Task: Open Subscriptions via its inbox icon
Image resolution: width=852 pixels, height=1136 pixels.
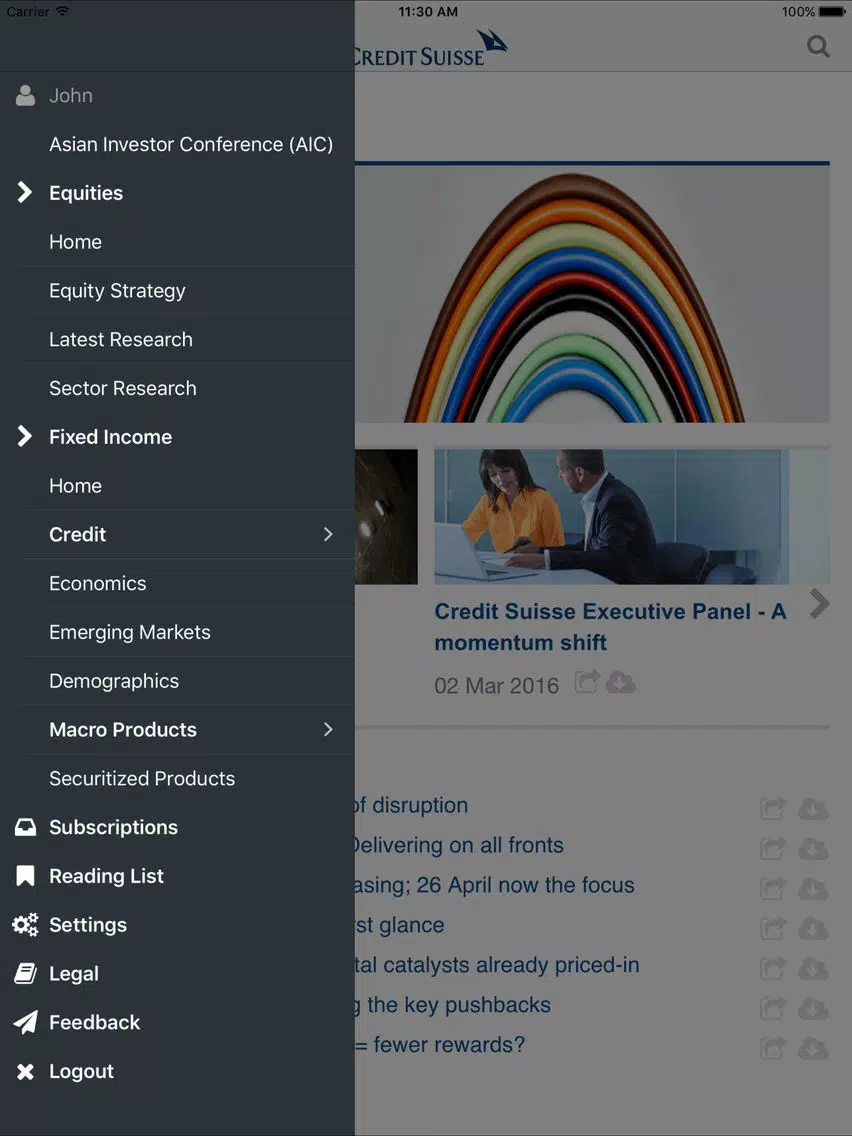Action: 25,827
